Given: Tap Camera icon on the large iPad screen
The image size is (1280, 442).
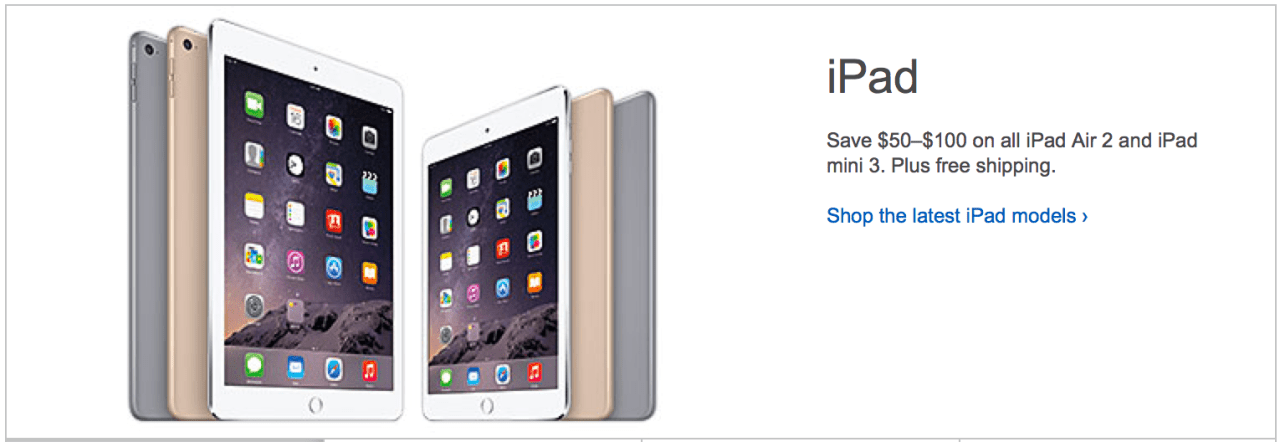Looking at the screenshot, I should (369, 134).
